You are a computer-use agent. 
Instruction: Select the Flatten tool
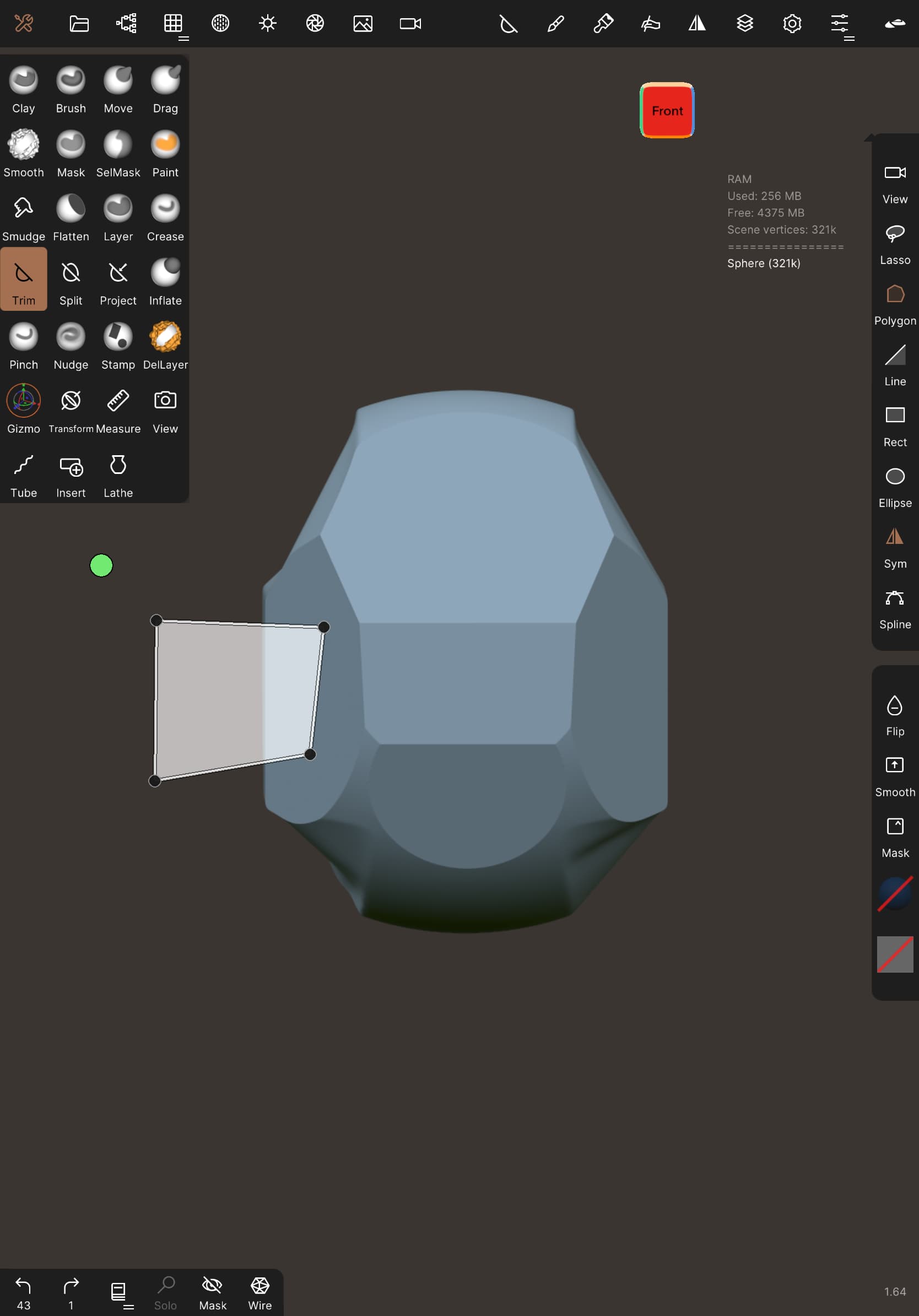point(71,218)
